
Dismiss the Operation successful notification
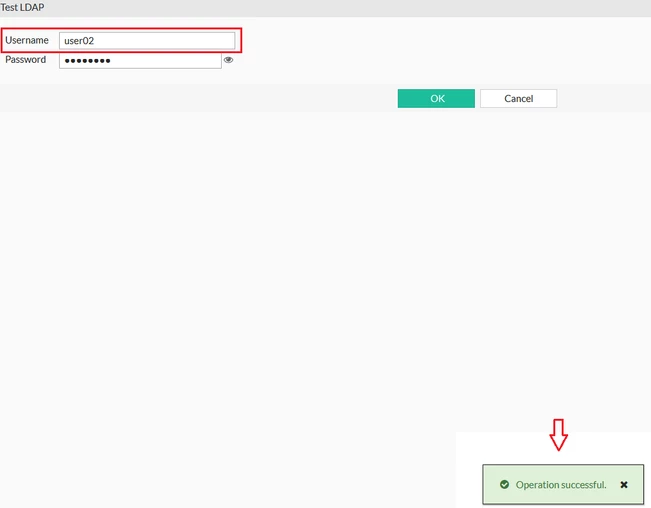point(624,485)
